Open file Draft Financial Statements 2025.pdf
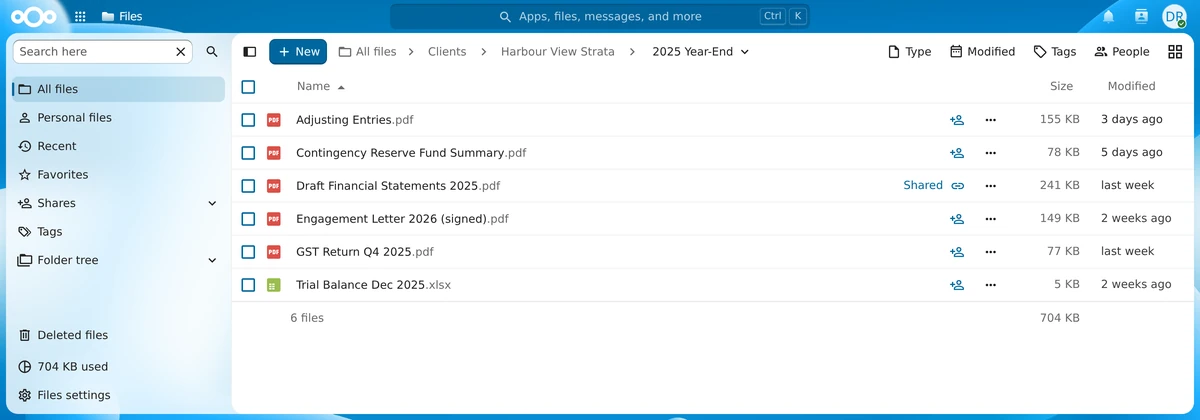This screenshot has height=420, width=1200. click(398, 185)
